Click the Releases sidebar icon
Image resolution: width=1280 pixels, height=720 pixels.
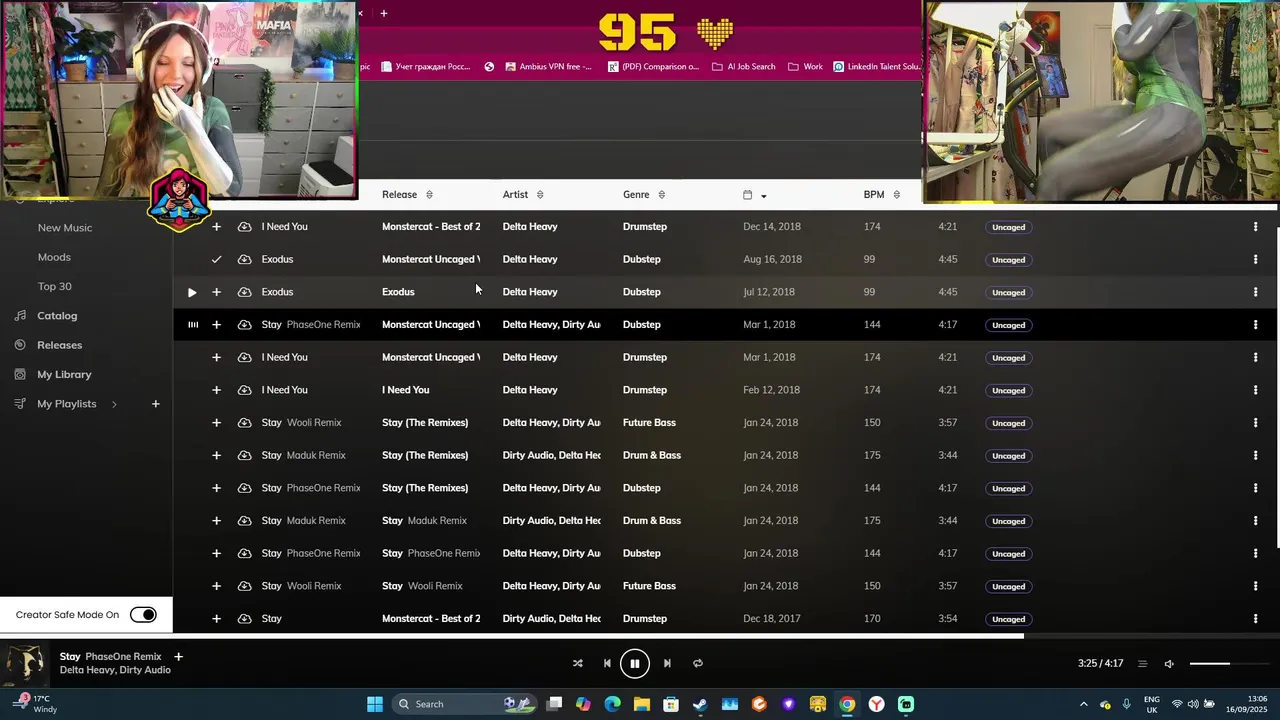(19, 345)
